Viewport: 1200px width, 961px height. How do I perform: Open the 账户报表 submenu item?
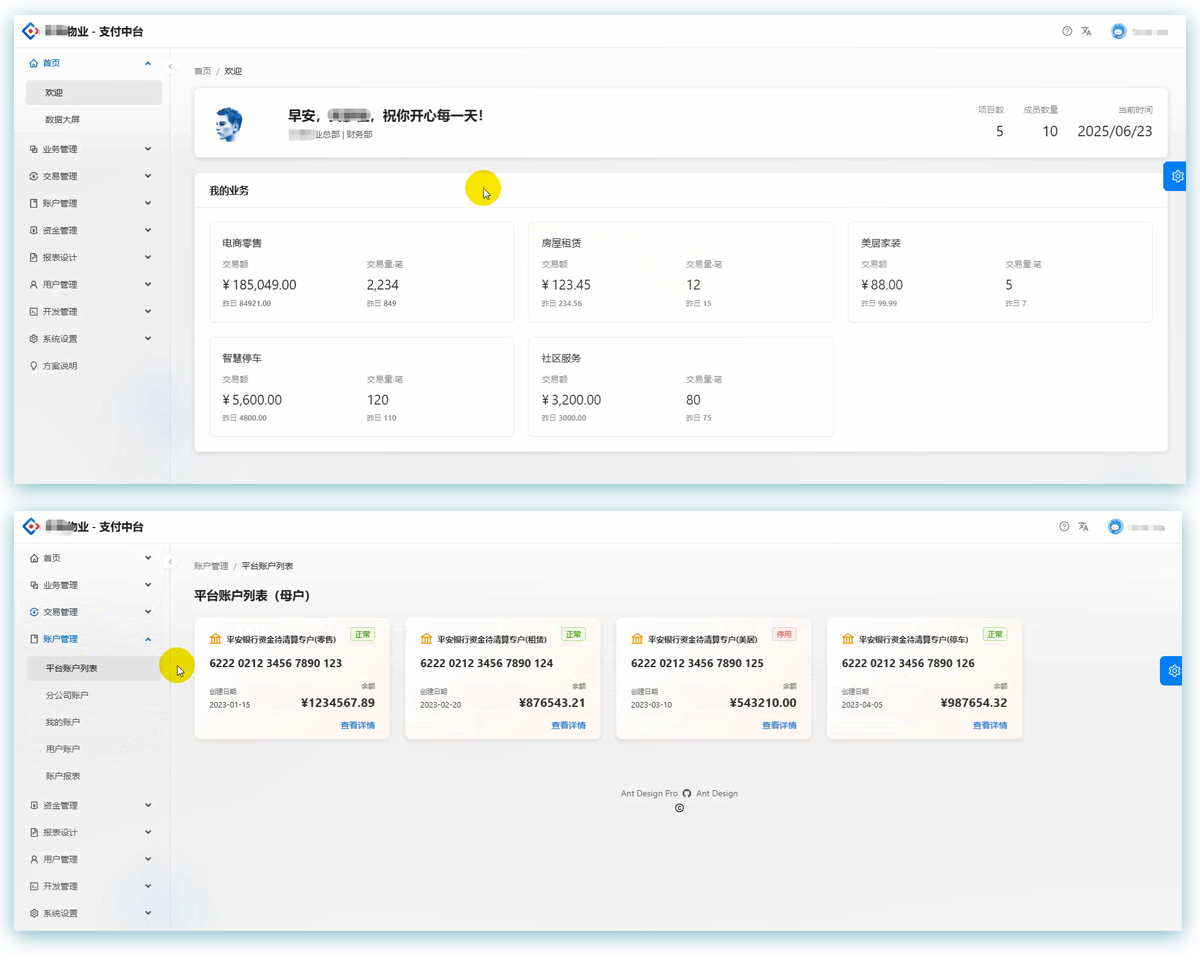93,776
